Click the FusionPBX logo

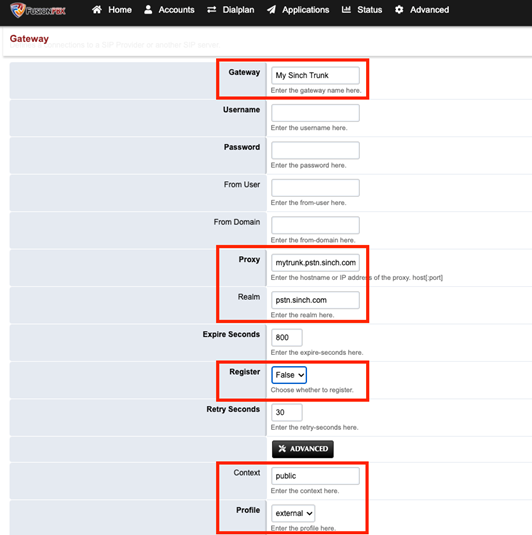(38, 10)
